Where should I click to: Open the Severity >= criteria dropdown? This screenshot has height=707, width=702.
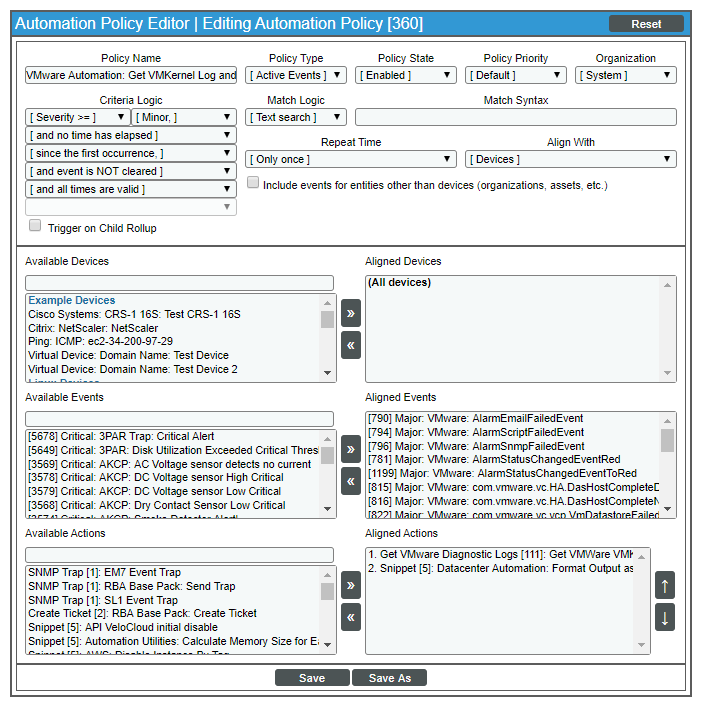[78, 117]
